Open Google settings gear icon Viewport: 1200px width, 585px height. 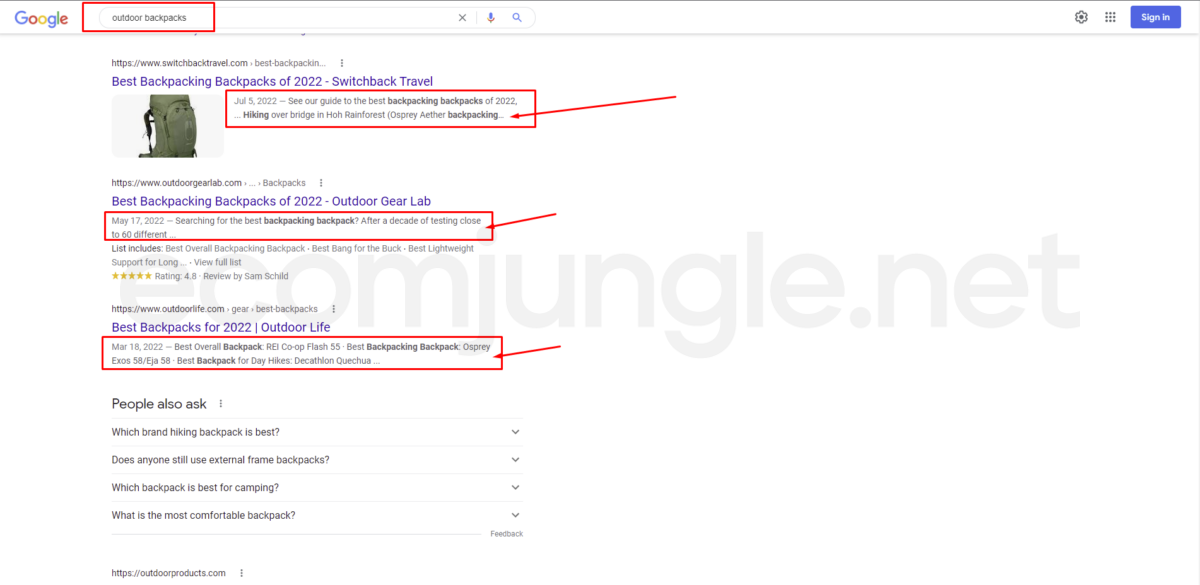1081,17
